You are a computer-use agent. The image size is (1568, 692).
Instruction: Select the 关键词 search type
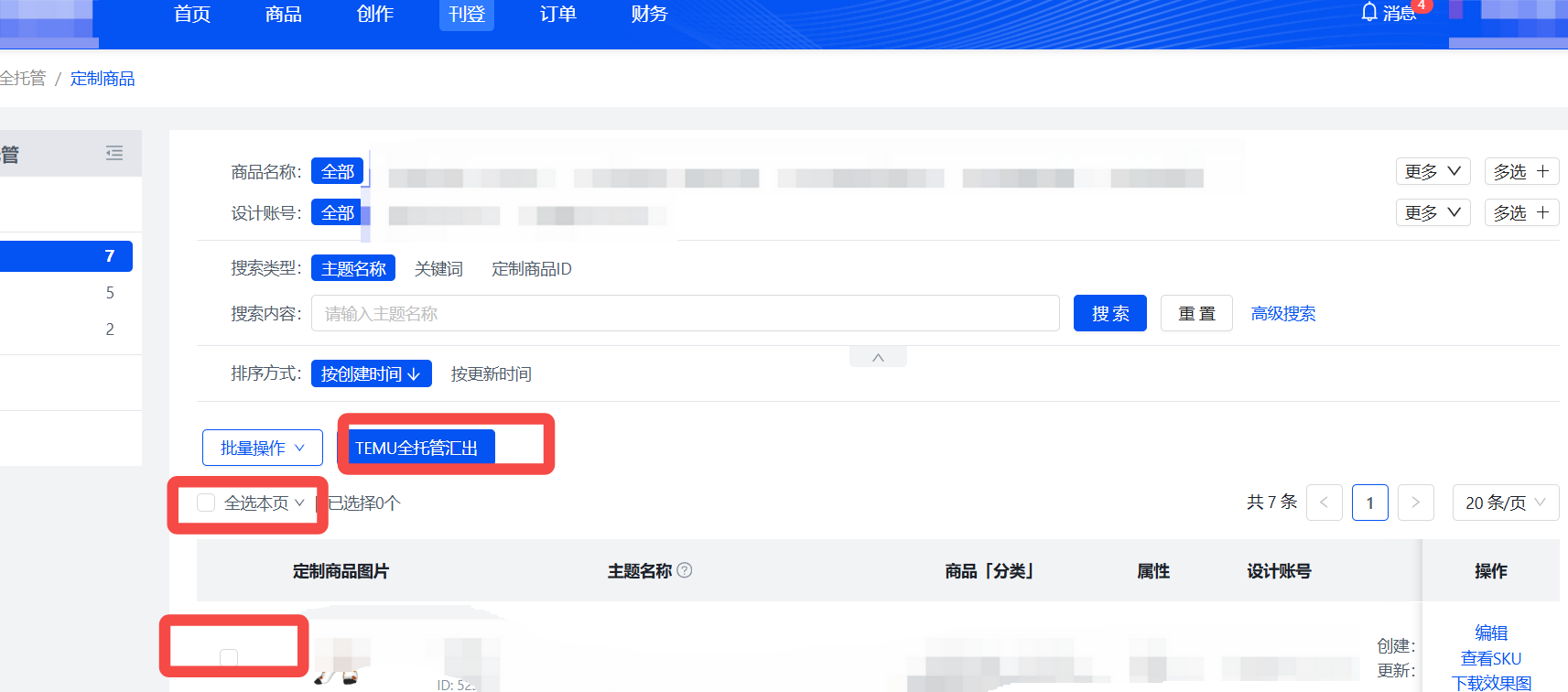(x=438, y=268)
